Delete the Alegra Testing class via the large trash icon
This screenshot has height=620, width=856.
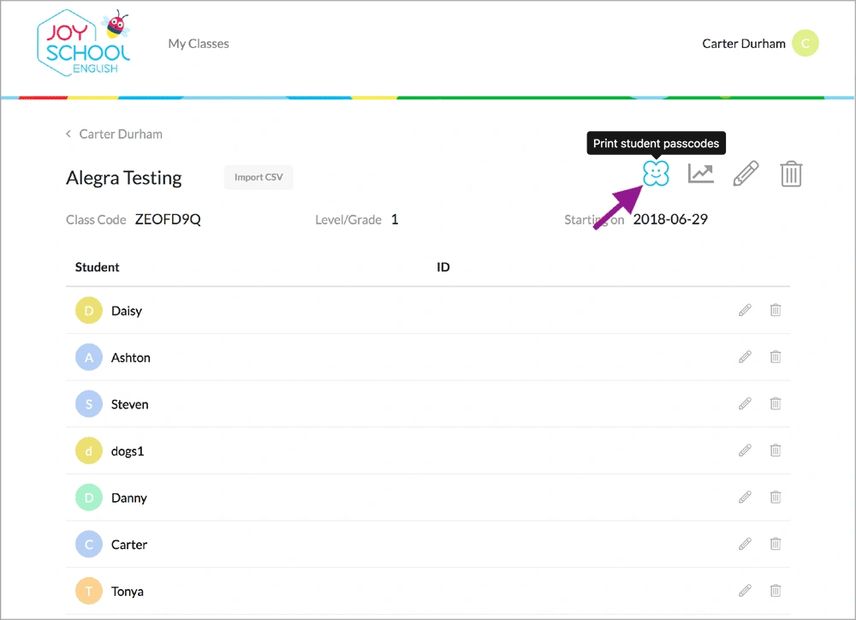point(791,174)
